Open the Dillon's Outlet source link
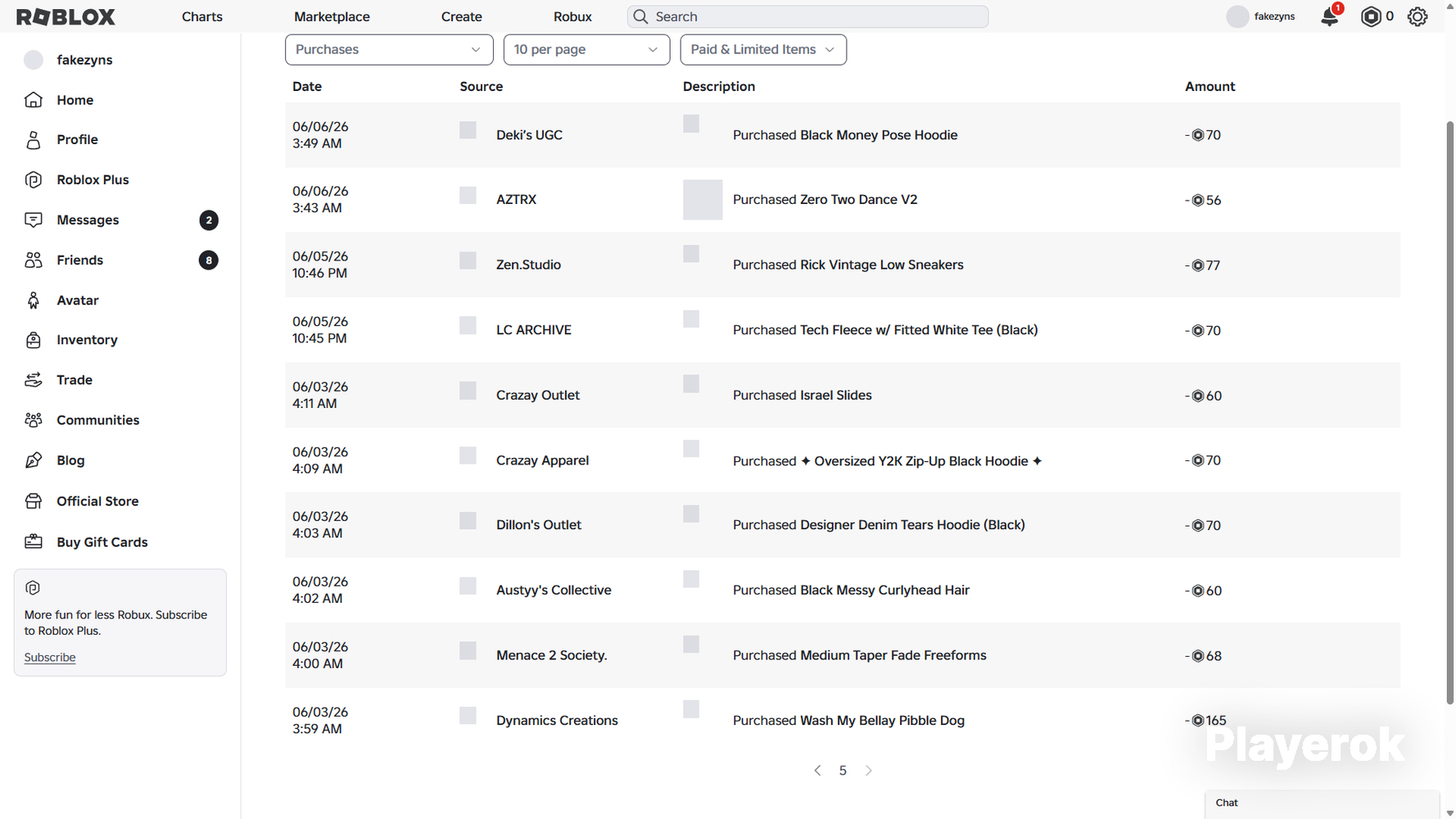The height and width of the screenshot is (819, 1456). click(539, 525)
